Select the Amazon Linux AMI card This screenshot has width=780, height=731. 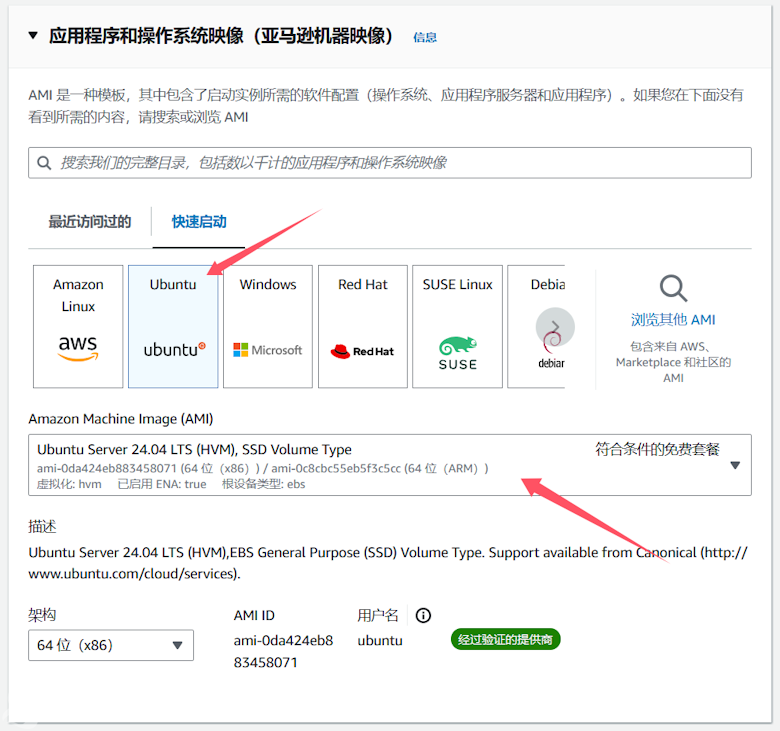click(x=78, y=326)
